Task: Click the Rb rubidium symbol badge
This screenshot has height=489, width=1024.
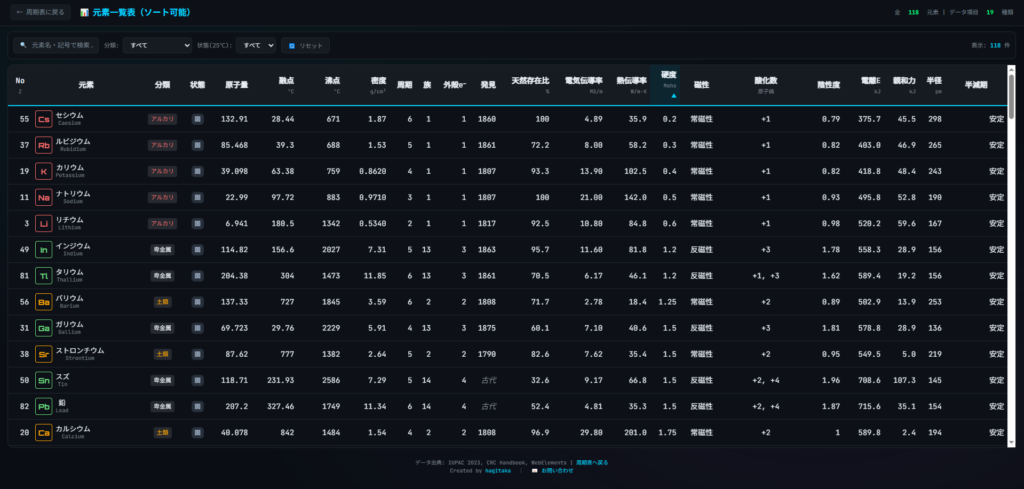Action: tap(43, 145)
